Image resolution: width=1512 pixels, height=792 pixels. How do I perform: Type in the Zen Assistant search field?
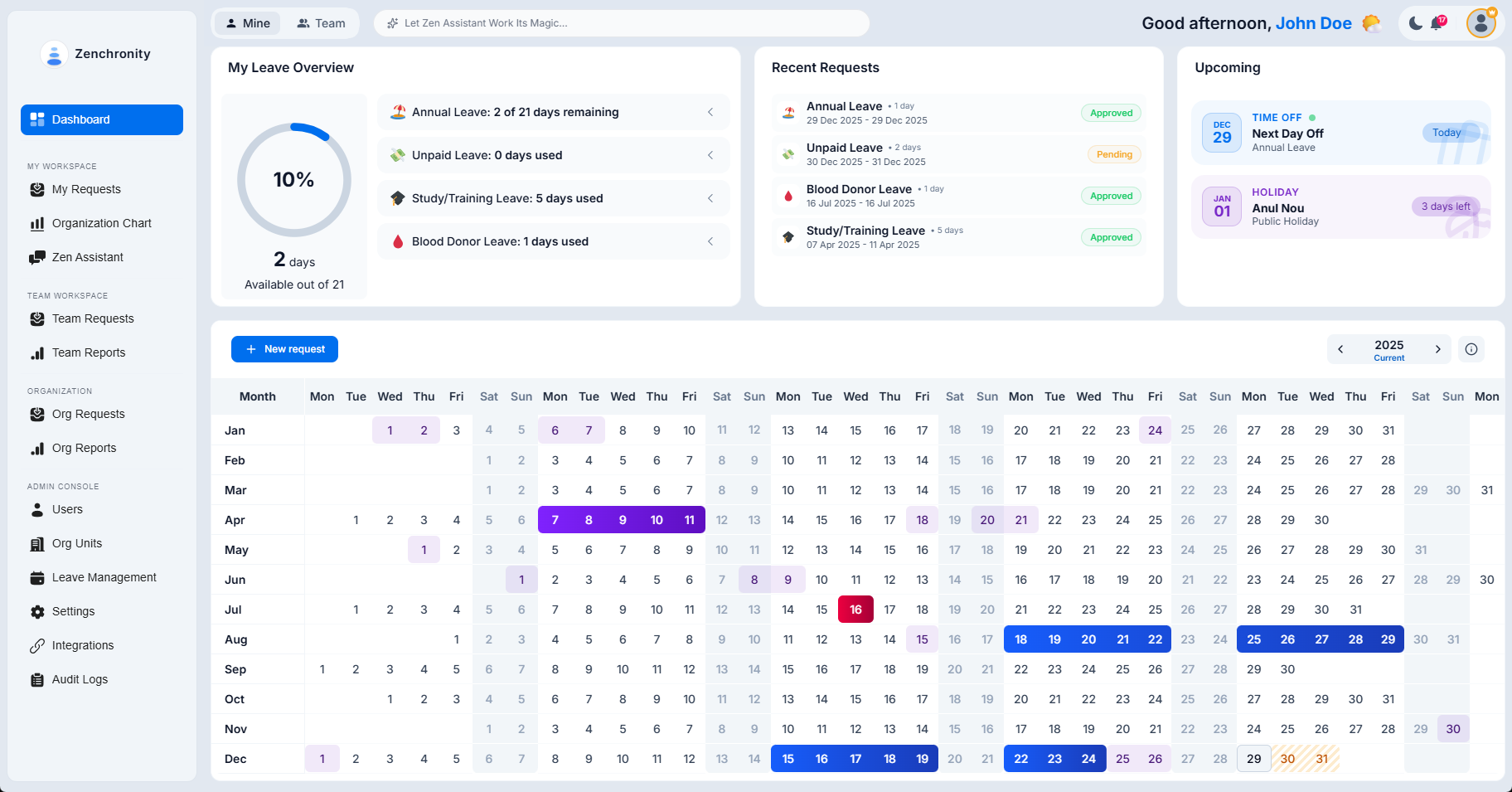(622, 23)
